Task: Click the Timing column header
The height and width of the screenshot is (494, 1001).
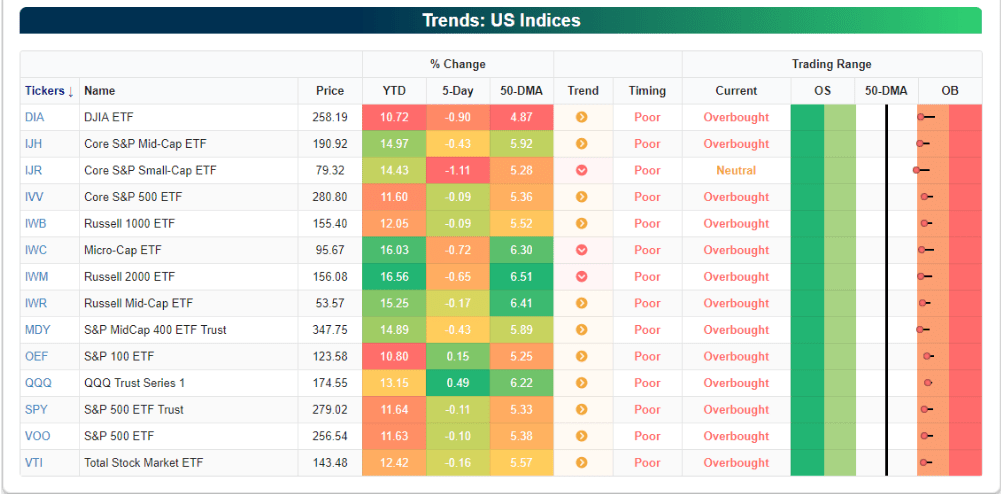Action: tap(647, 91)
